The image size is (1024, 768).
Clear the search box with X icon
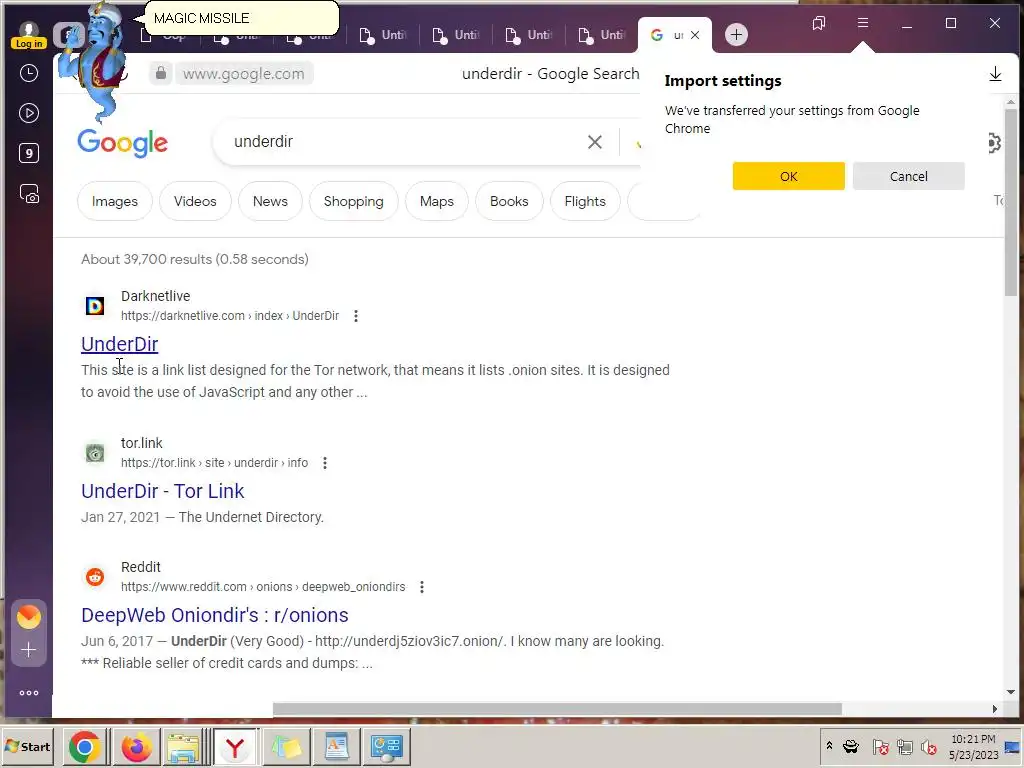pos(594,142)
